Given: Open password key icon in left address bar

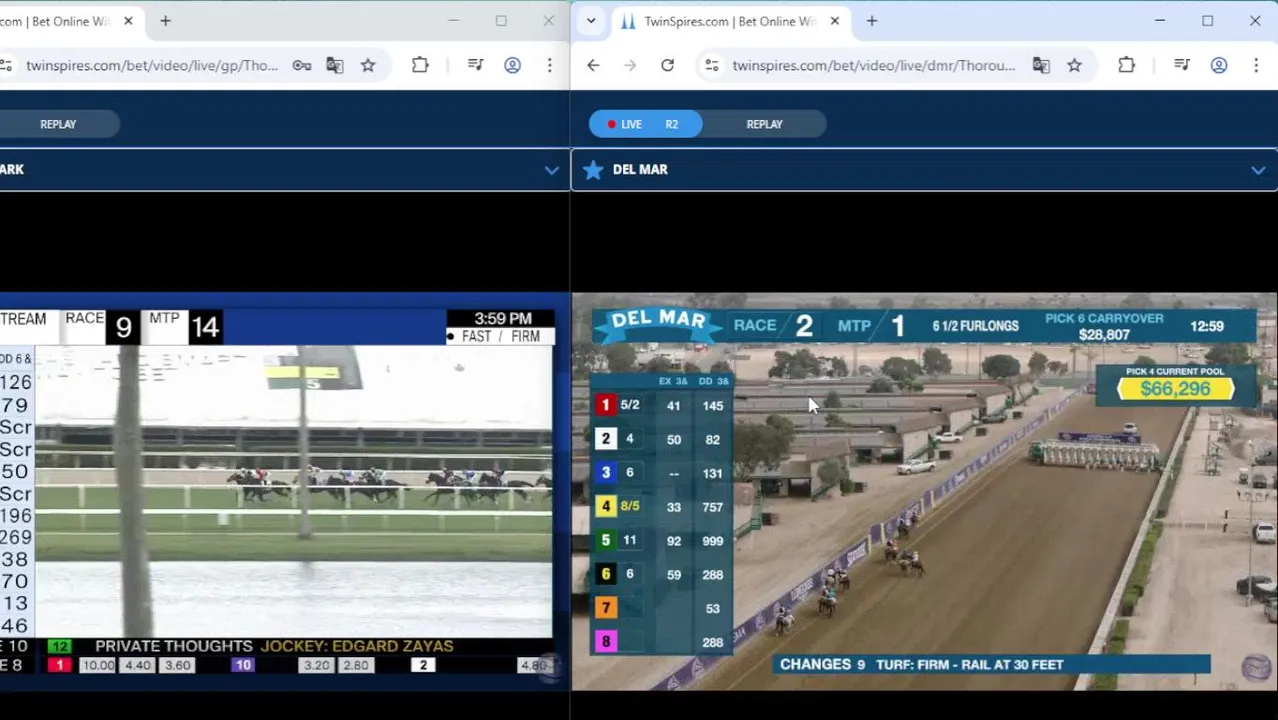Looking at the screenshot, I should [x=301, y=65].
